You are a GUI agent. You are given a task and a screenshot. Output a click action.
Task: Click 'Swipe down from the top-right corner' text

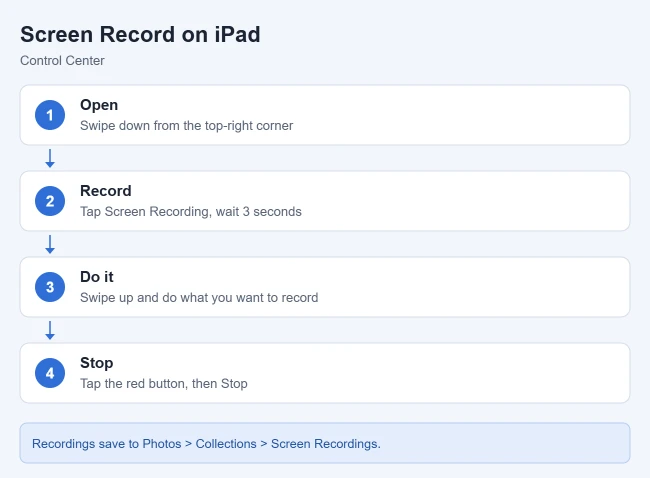(187, 126)
